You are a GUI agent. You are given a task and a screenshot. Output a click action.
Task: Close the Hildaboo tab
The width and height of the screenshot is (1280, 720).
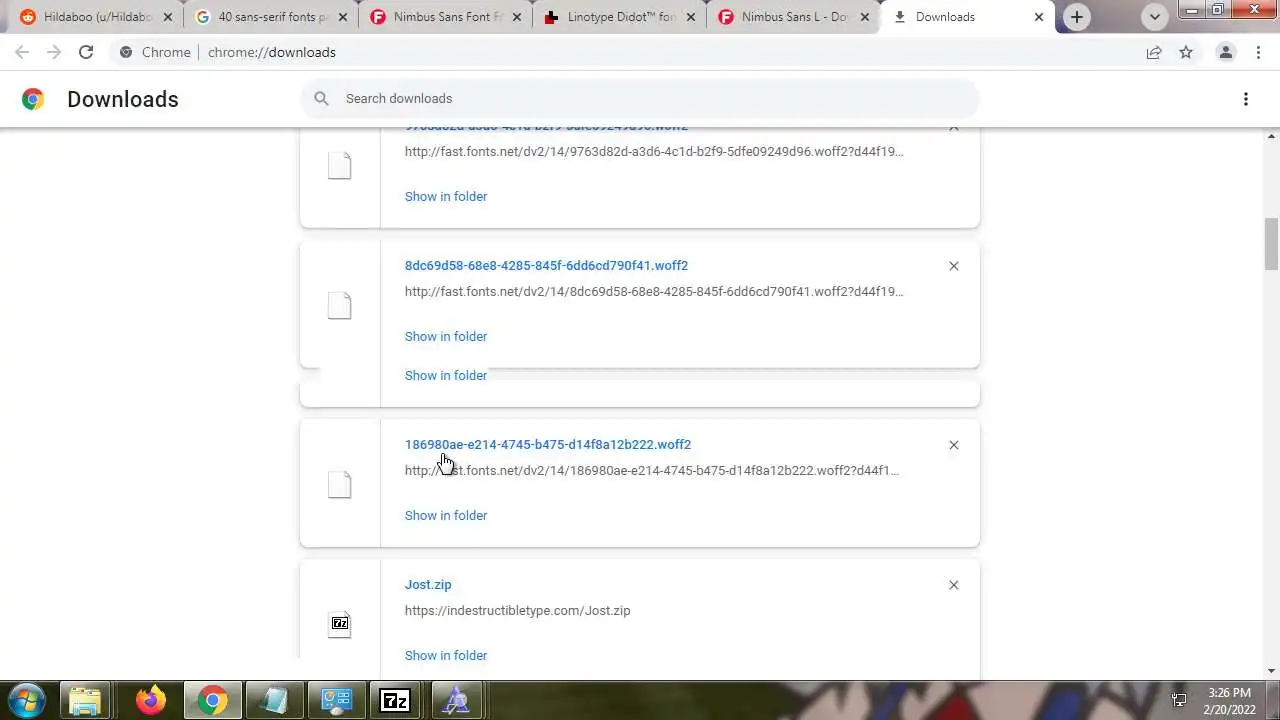tap(168, 17)
